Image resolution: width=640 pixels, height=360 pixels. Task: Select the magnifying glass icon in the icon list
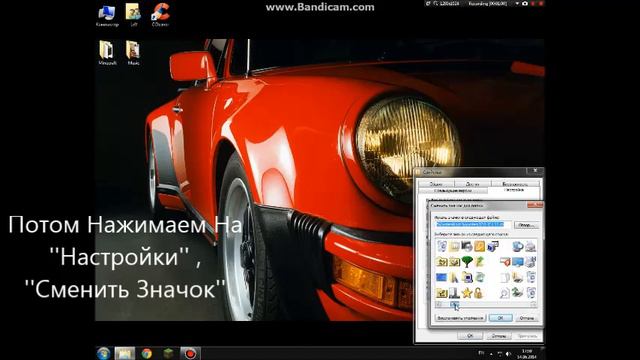pyautogui.click(x=505, y=293)
